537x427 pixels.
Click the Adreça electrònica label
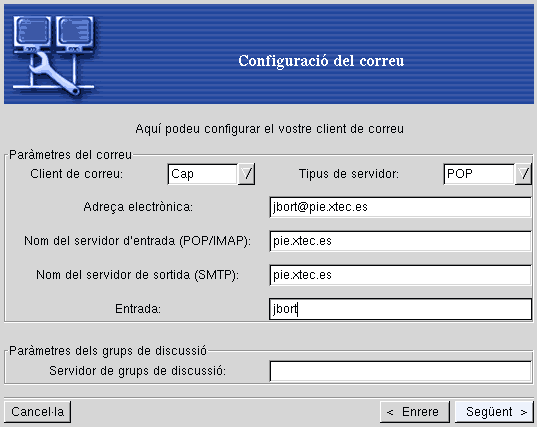138,207
